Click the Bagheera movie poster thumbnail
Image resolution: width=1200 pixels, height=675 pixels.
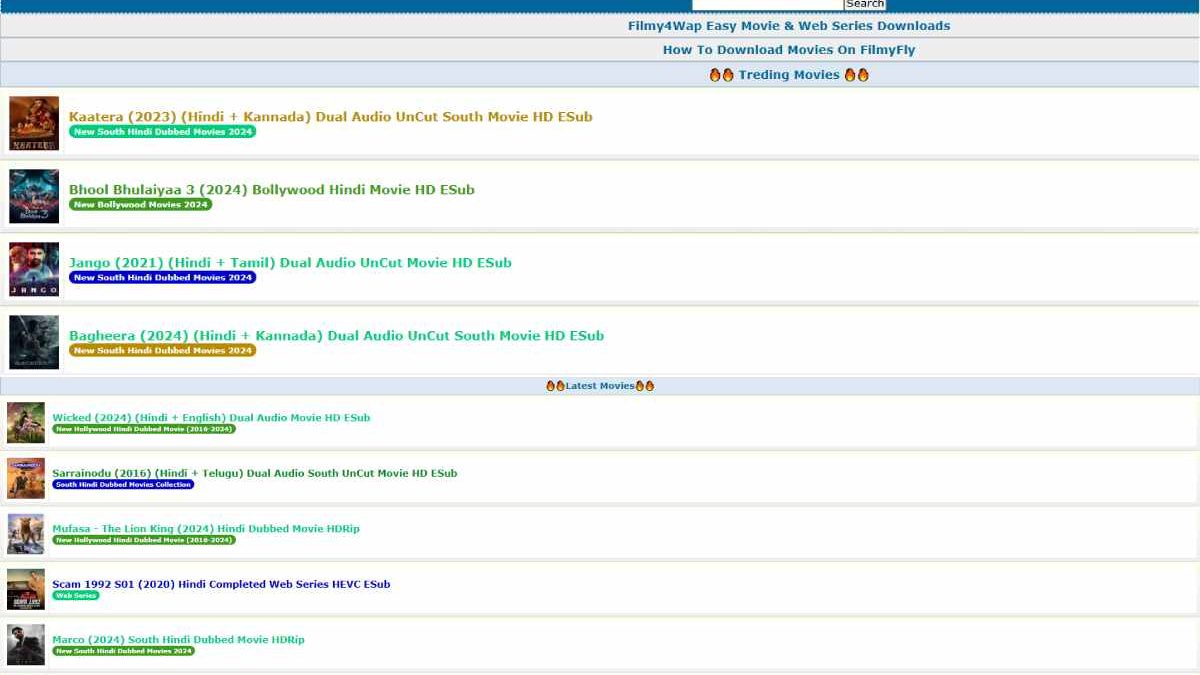click(x=34, y=343)
